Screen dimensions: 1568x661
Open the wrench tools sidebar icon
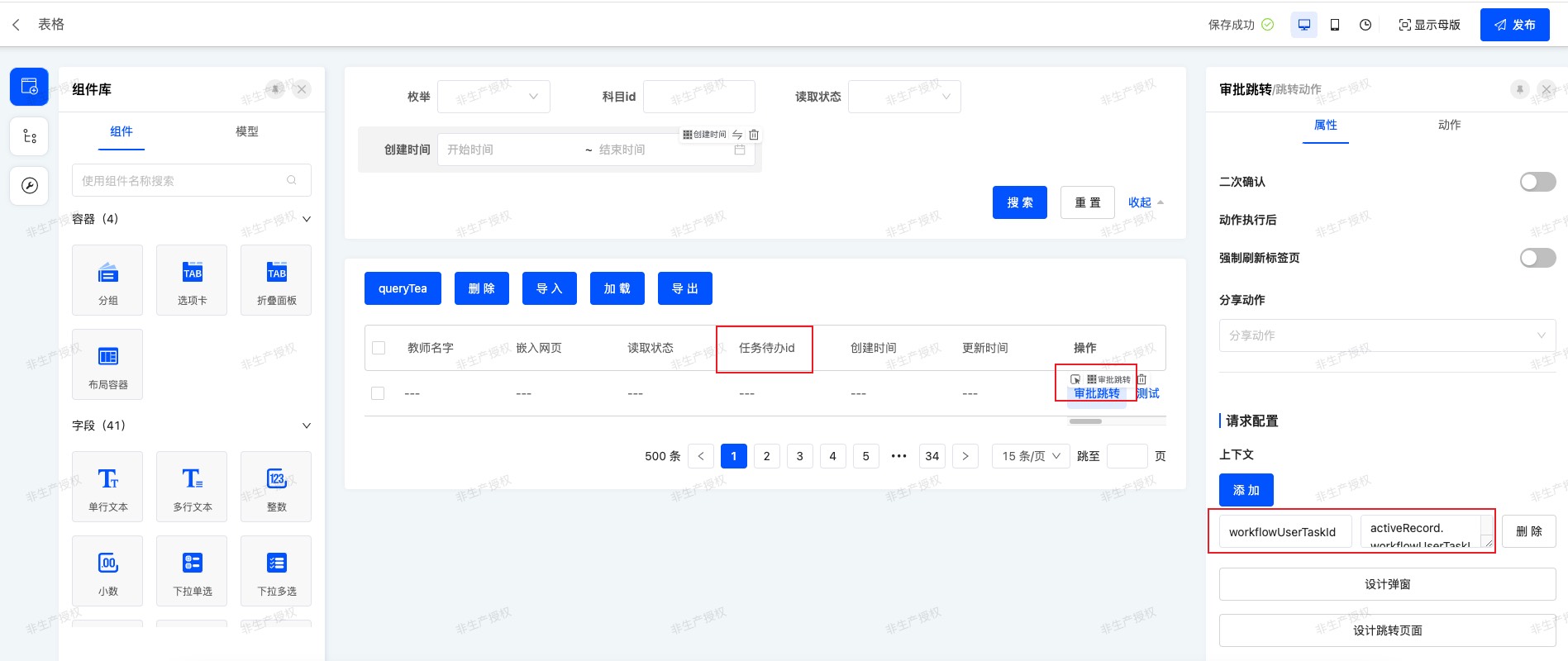(x=30, y=185)
